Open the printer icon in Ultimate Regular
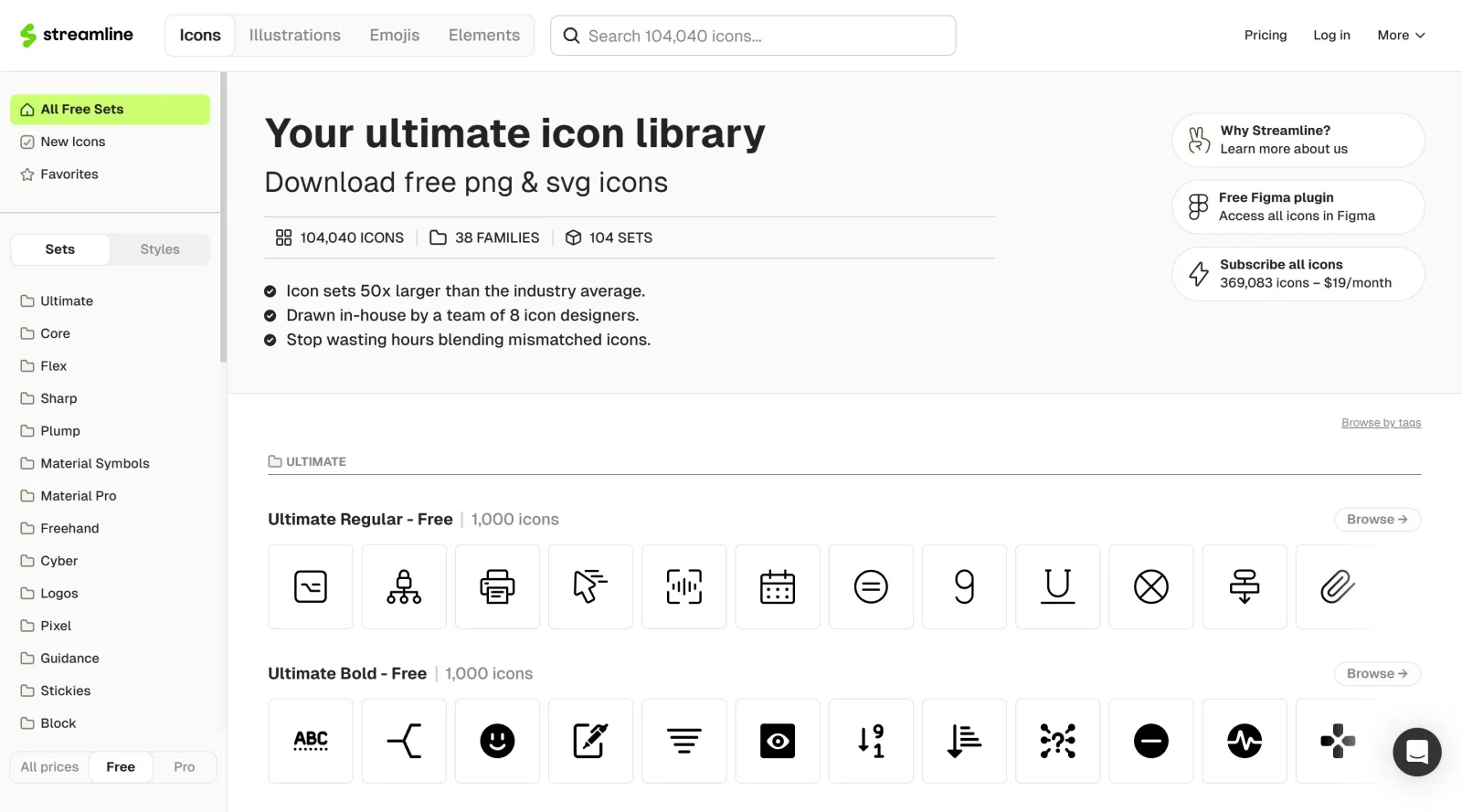The width and height of the screenshot is (1462, 812). click(497, 586)
